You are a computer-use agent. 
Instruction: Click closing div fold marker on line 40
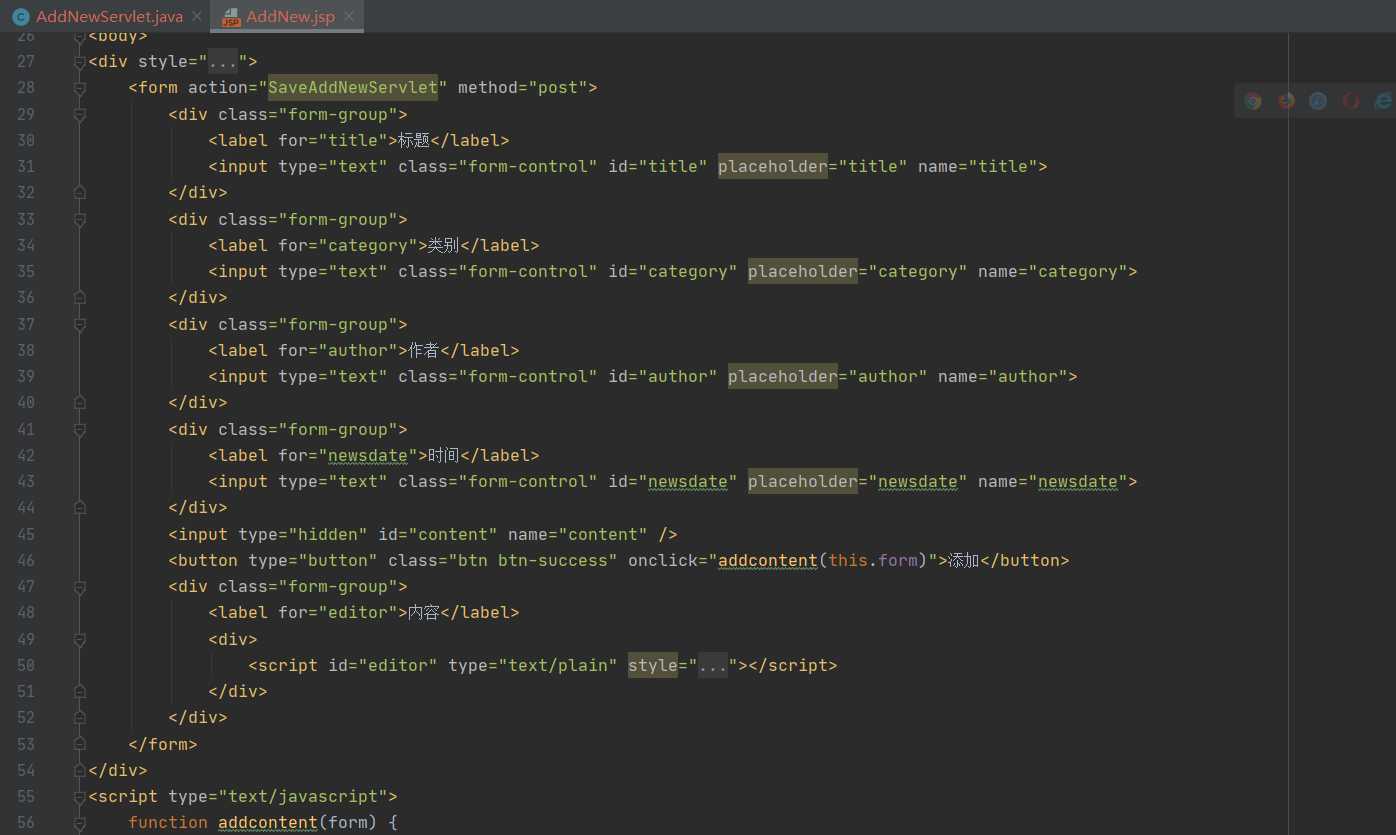coord(80,402)
